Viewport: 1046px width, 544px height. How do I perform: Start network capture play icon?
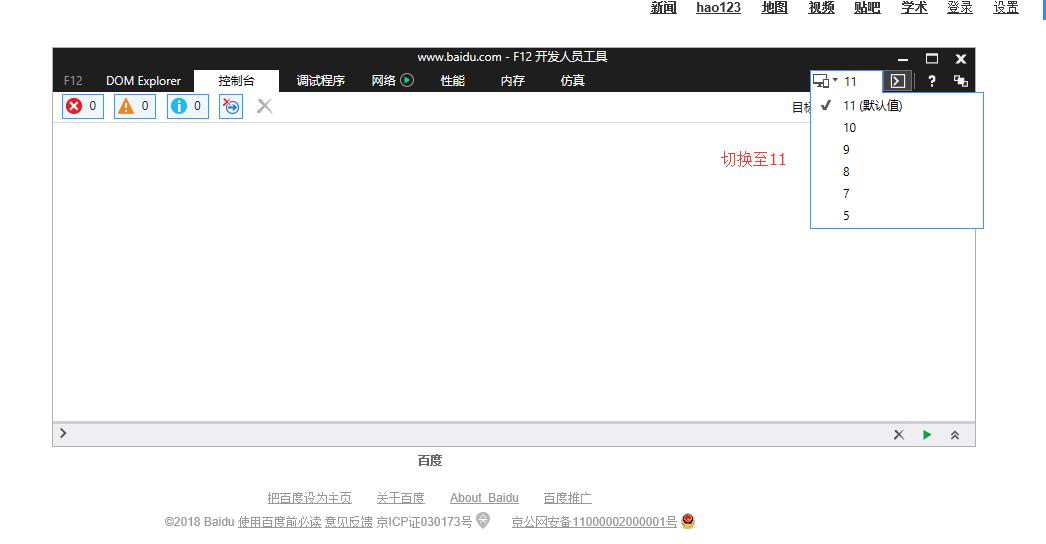[x=407, y=80]
